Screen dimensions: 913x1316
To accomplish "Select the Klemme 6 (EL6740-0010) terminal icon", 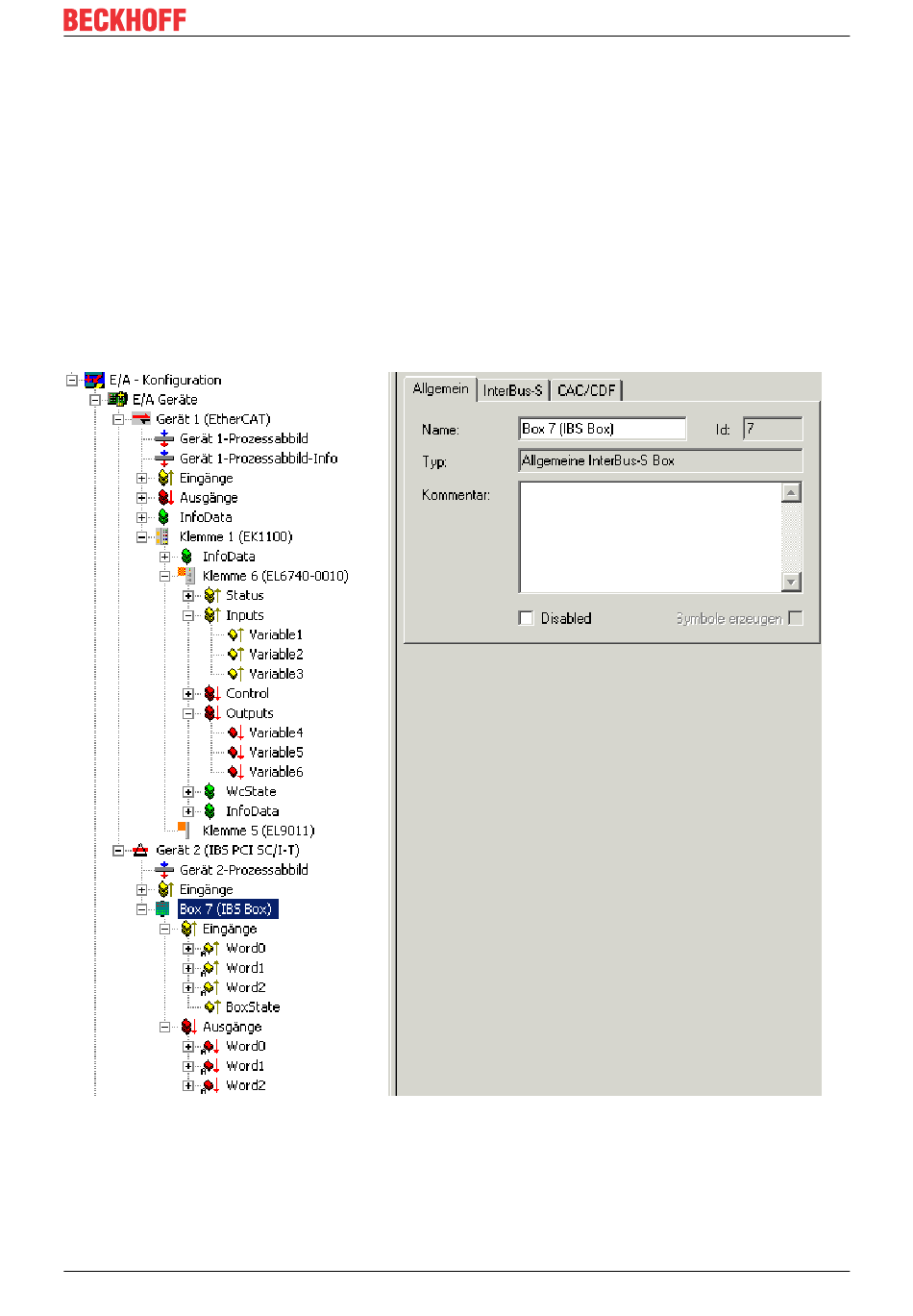I will click(x=186, y=576).
